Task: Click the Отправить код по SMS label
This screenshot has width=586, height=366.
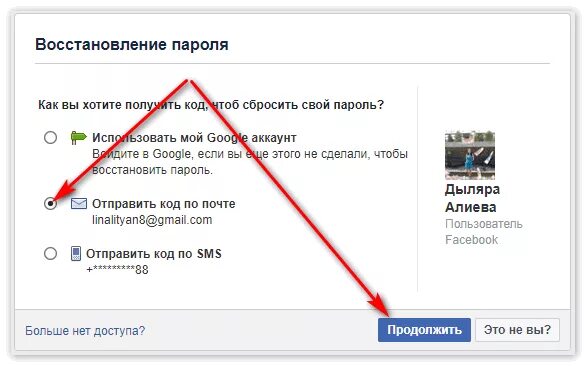Action: pos(154,253)
